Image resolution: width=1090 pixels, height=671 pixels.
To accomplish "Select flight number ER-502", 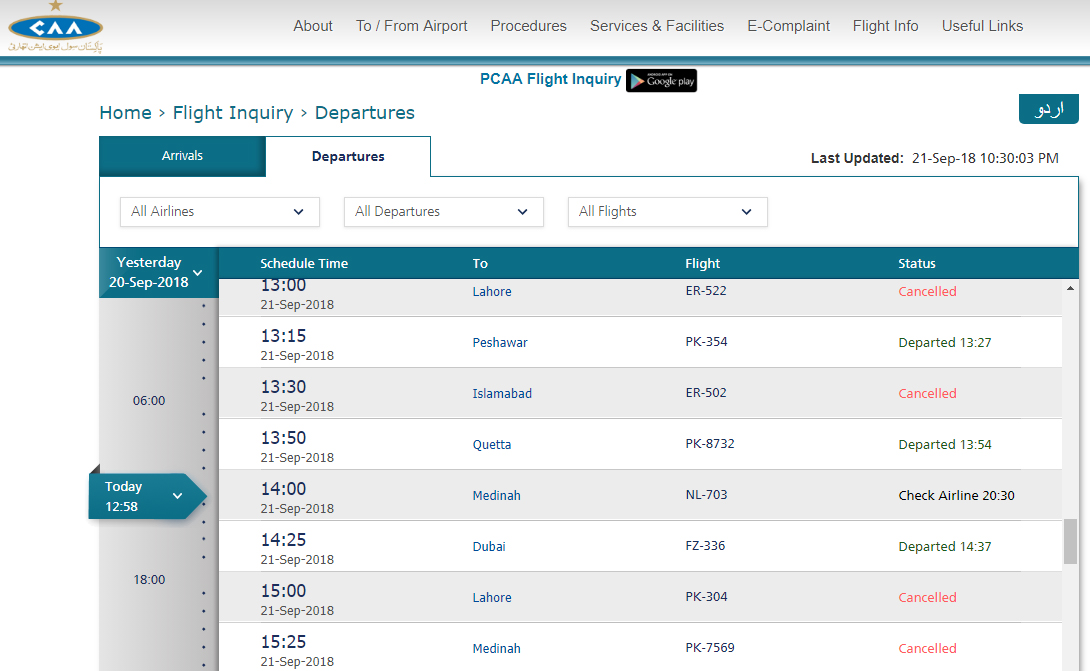I will (706, 392).
